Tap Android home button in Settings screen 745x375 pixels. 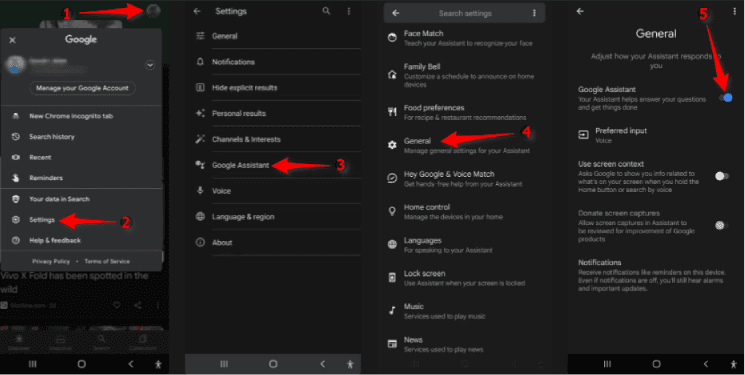coord(273,364)
